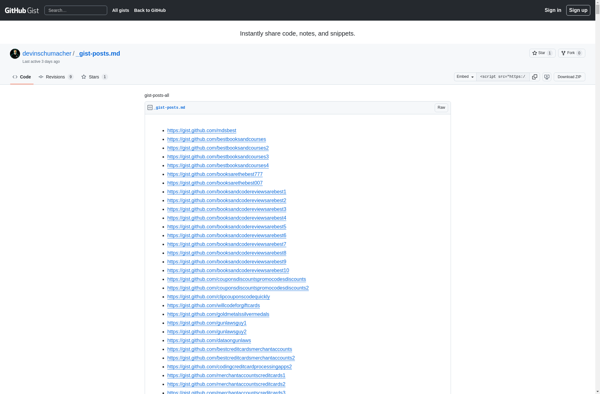
Task: Open link ending booksandcodereviewsarebest5
Action: coord(227,227)
